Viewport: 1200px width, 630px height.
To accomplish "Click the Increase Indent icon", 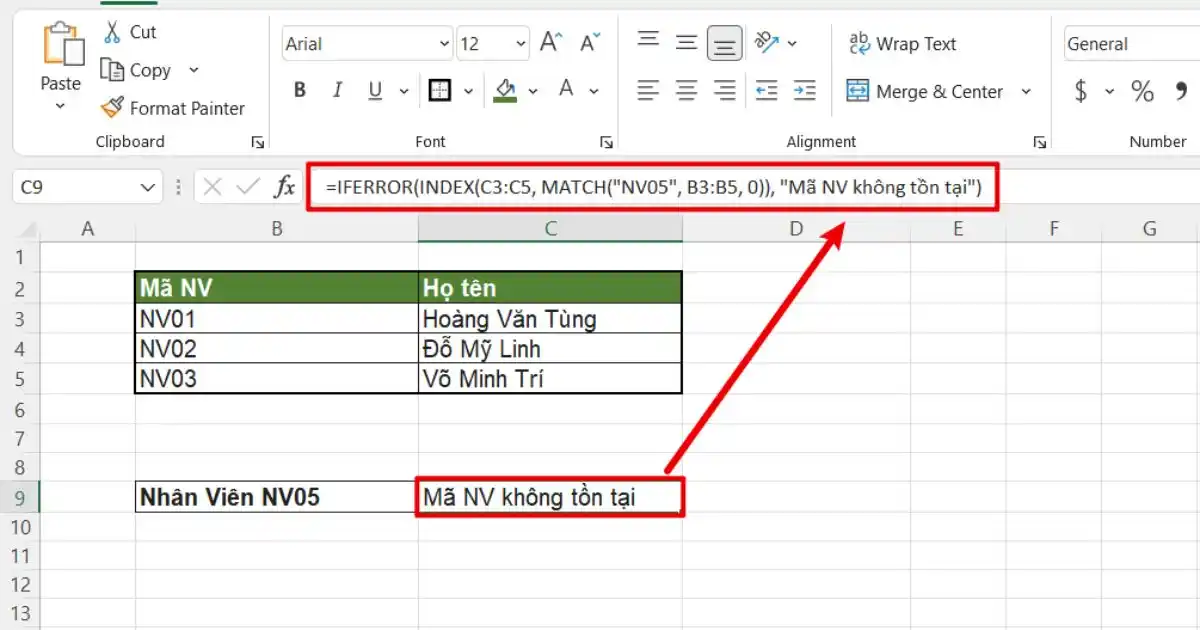I will [x=805, y=91].
